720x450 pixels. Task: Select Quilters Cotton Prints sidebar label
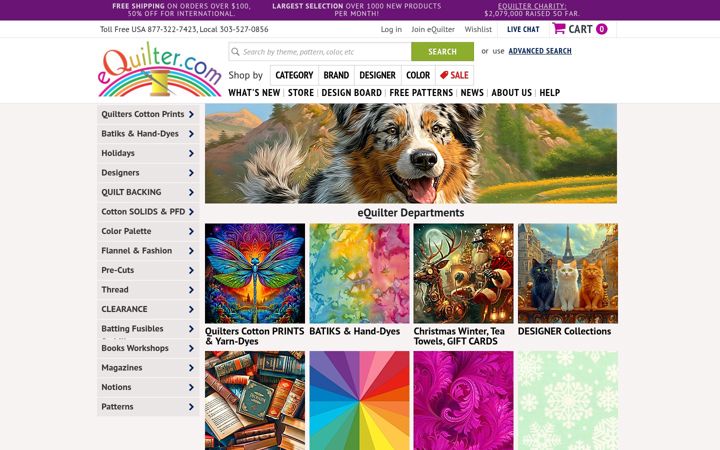point(142,114)
